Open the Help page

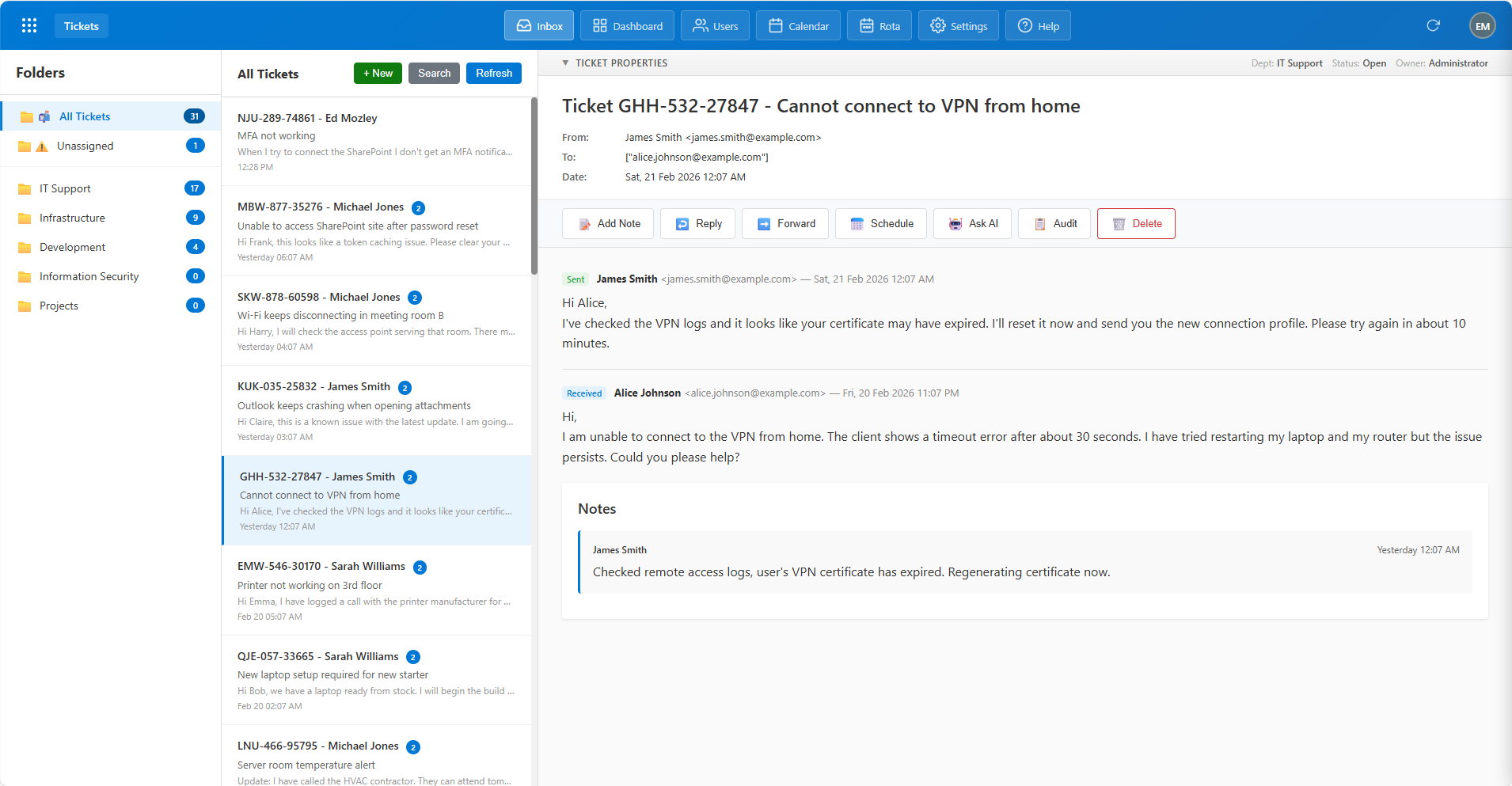[x=1038, y=25]
